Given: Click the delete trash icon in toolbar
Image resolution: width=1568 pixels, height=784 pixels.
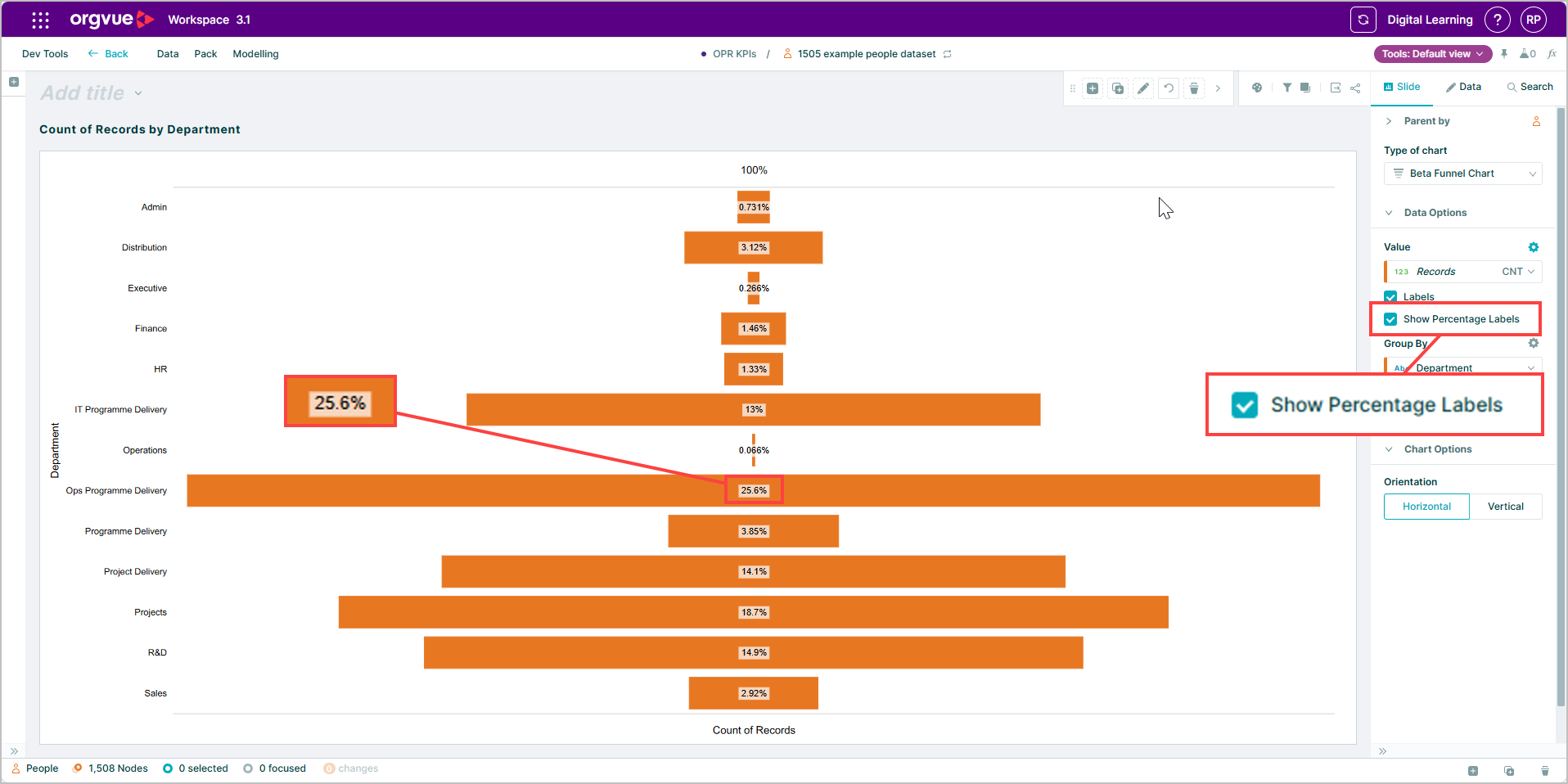Looking at the screenshot, I should click(x=1194, y=88).
